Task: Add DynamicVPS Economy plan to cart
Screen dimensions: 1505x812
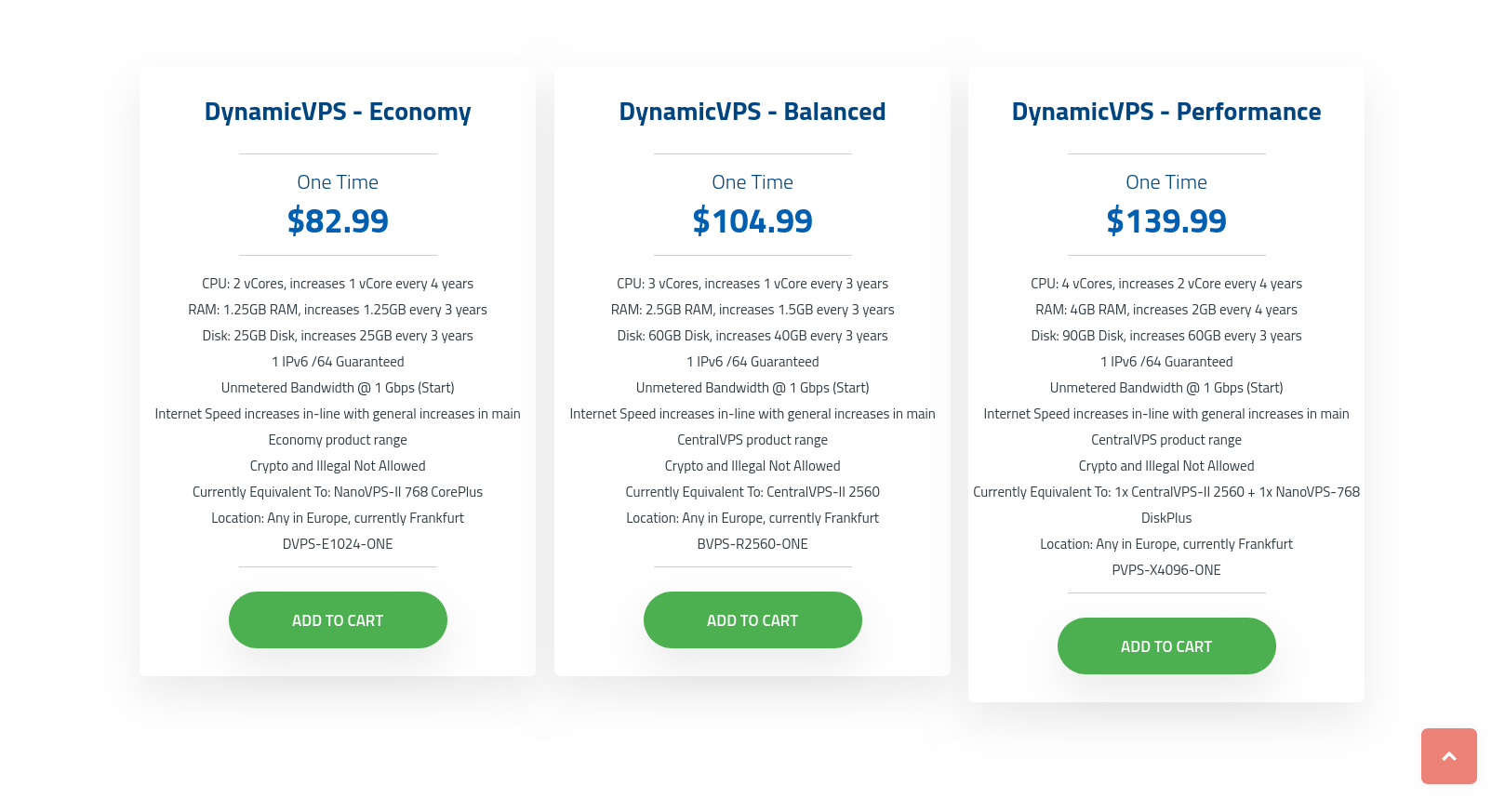Action: click(x=338, y=620)
